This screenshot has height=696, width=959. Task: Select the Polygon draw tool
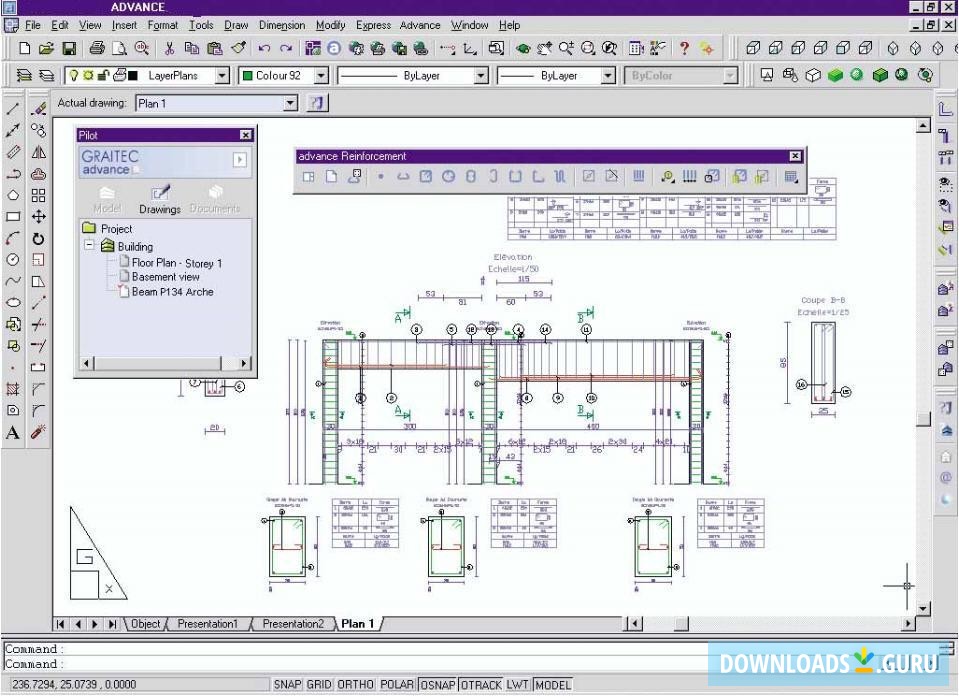(13, 196)
